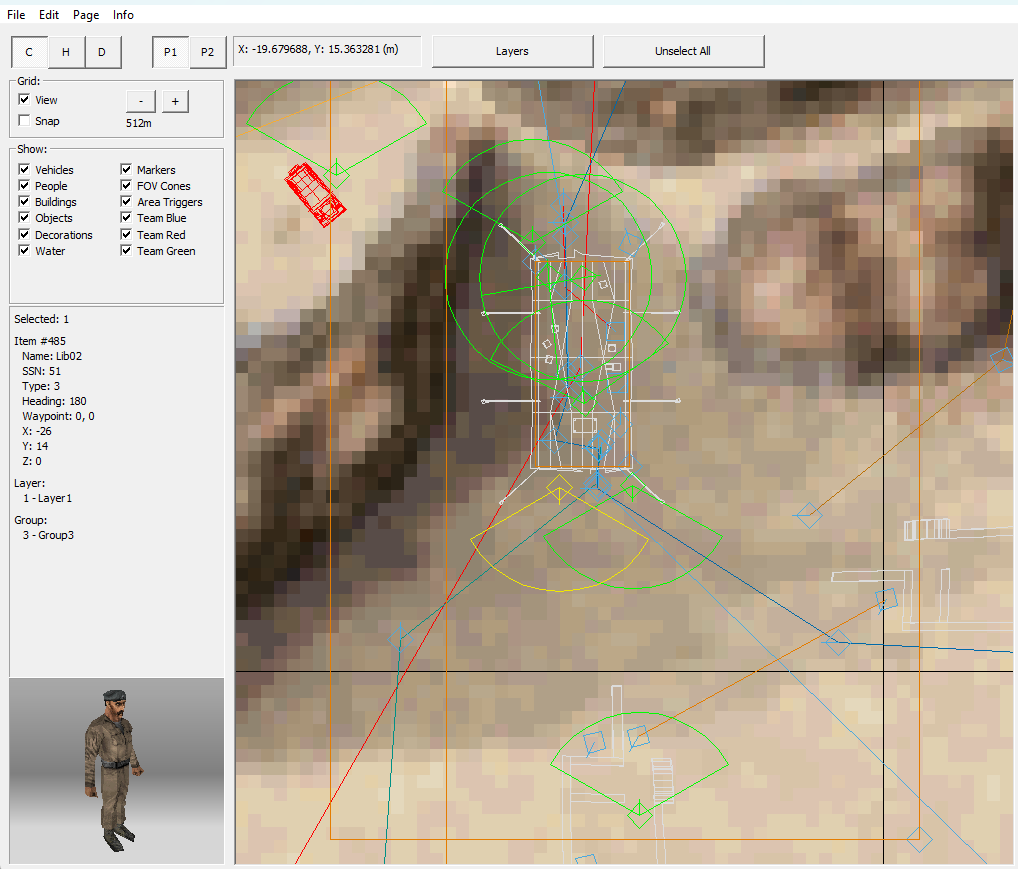Screen dimensions: 1018x869
Task: Switch to page P1
Action: (x=170, y=52)
